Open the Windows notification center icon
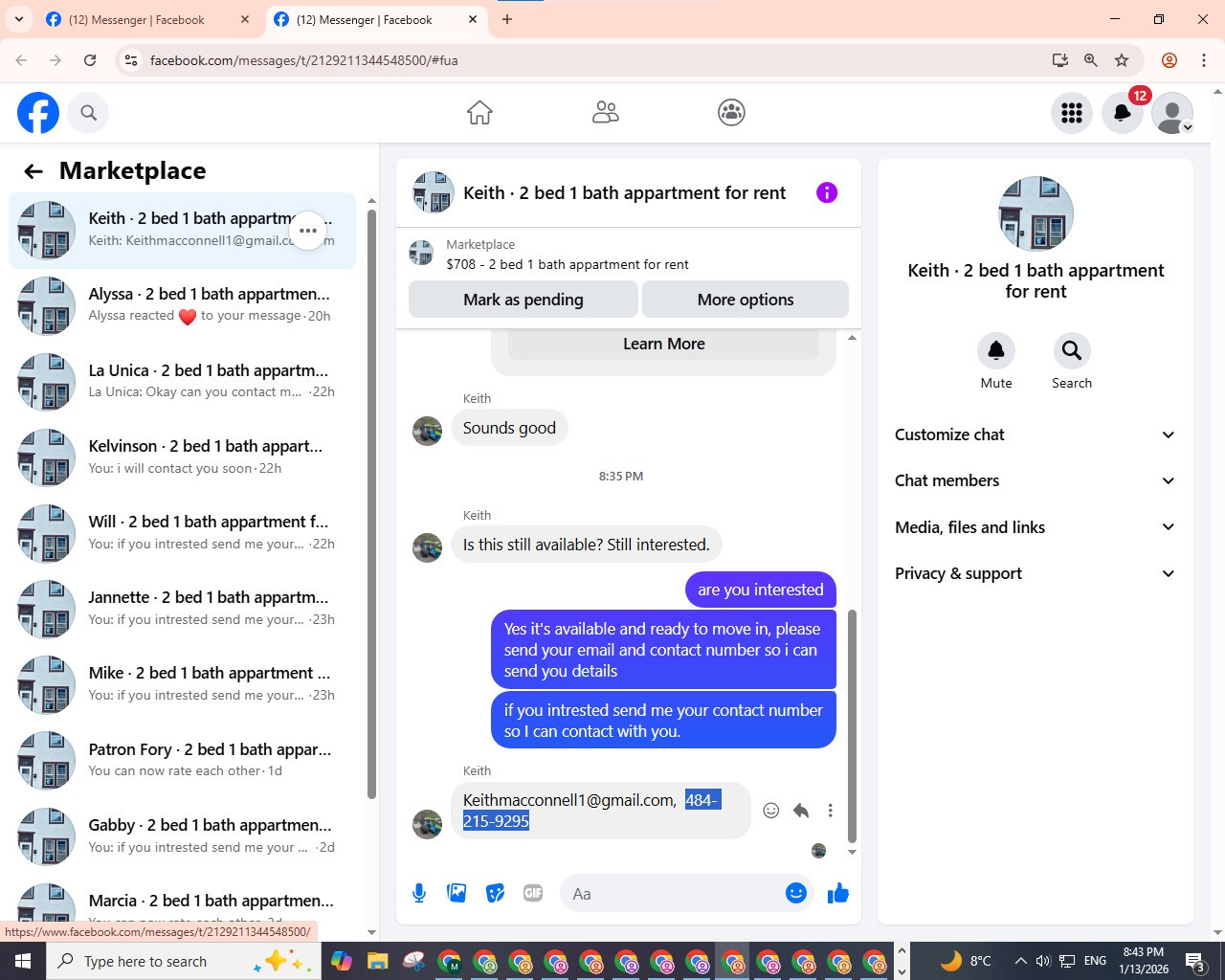Image resolution: width=1225 pixels, height=980 pixels. coord(1195,961)
